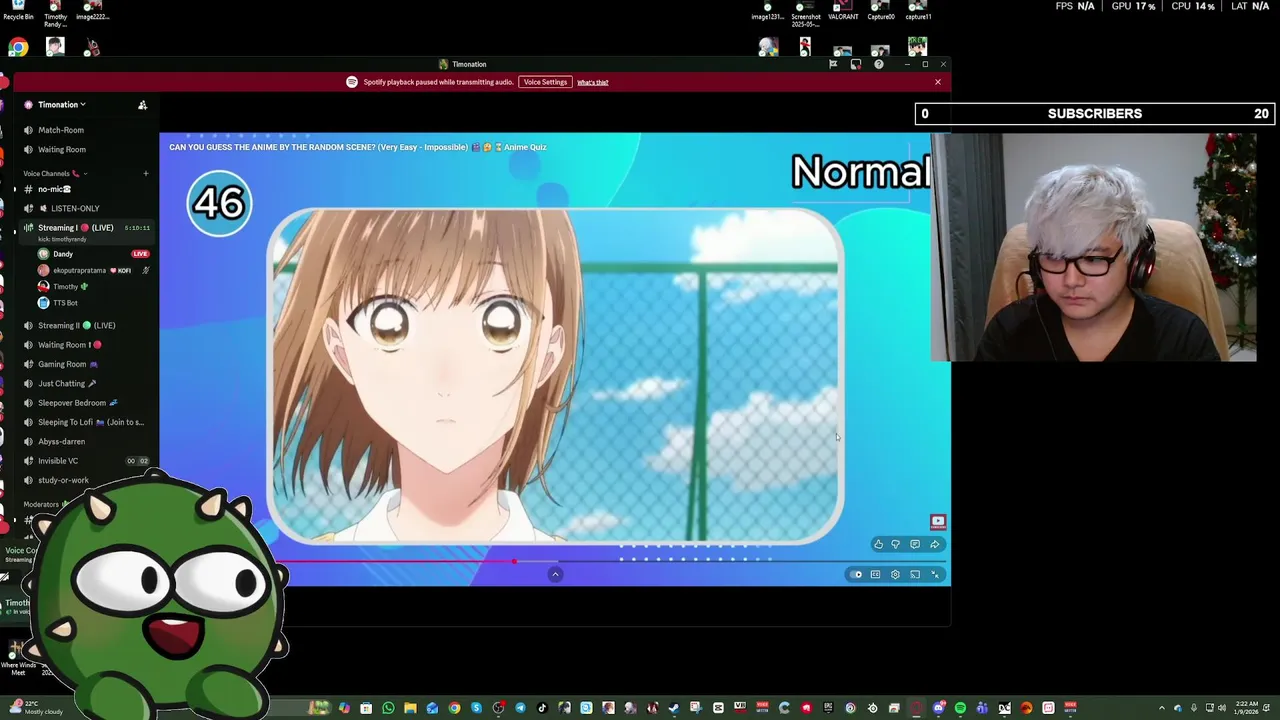
Task: Open the Discord Help question mark icon
Action: tap(878, 64)
